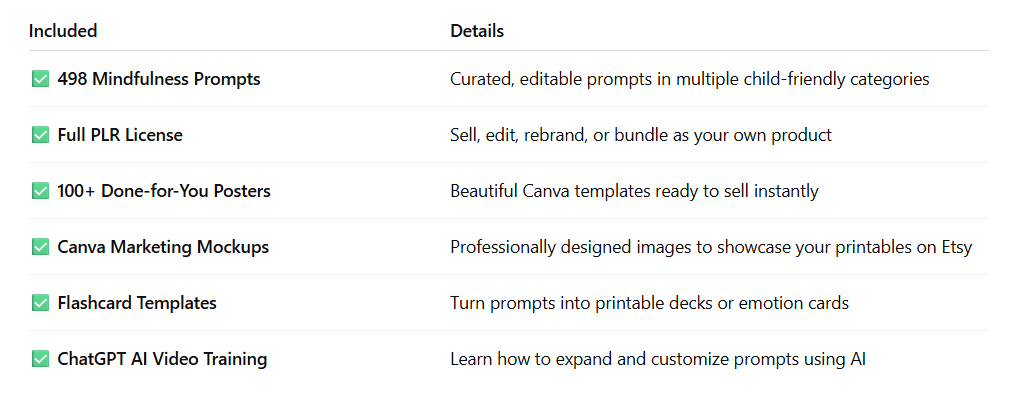The image size is (1021, 401).
Task: Select the Full PLR License label
Action: coord(120,135)
